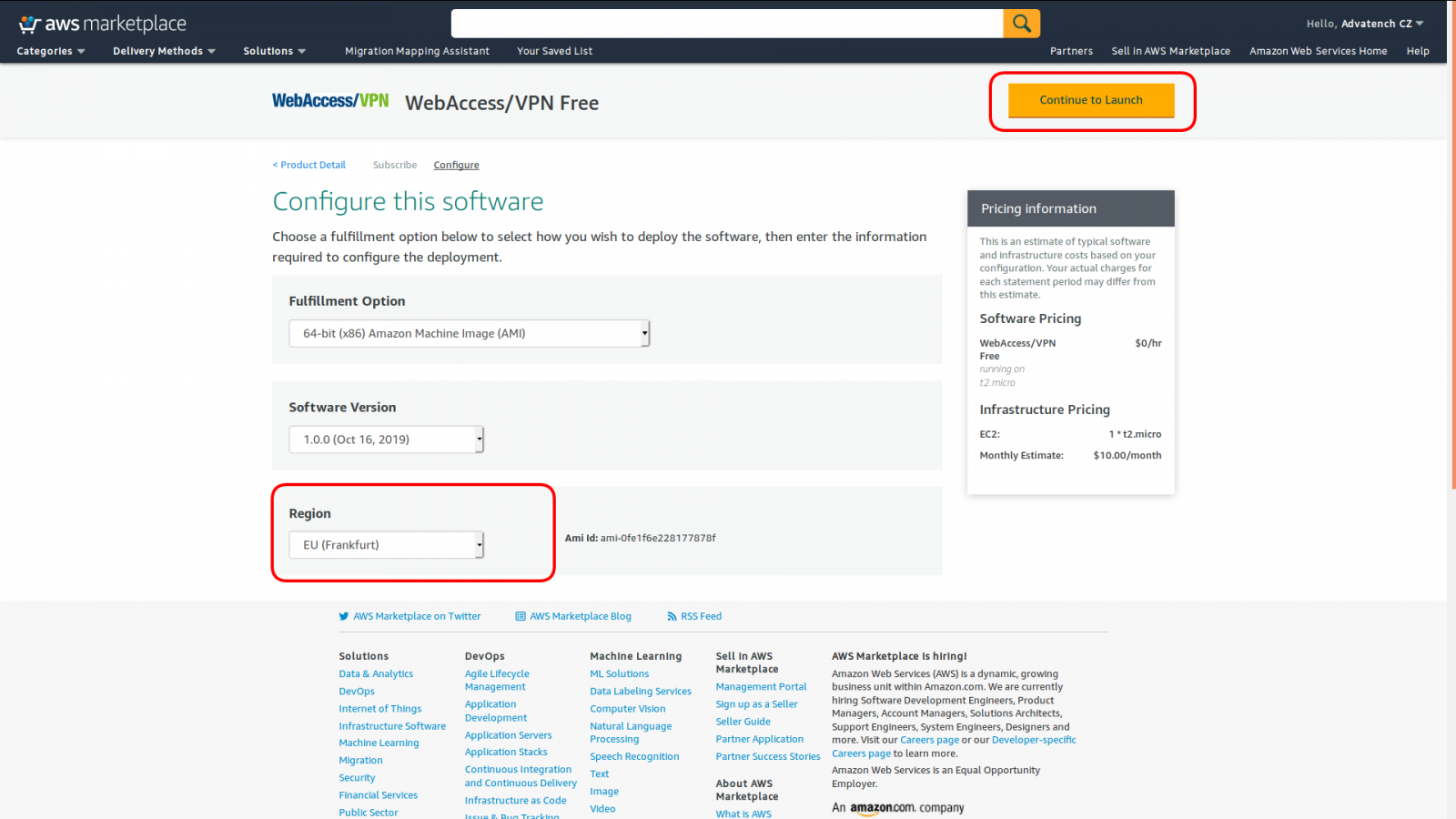Open the Fulfillment Option dropdown

pyautogui.click(x=469, y=334)
